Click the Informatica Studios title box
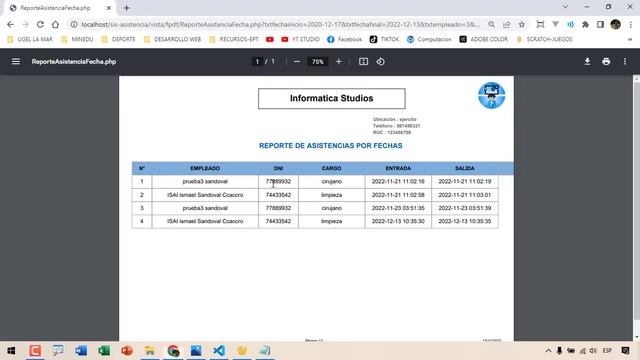Image resolution: width=640 pixels, height=360 pixels. 331,98
